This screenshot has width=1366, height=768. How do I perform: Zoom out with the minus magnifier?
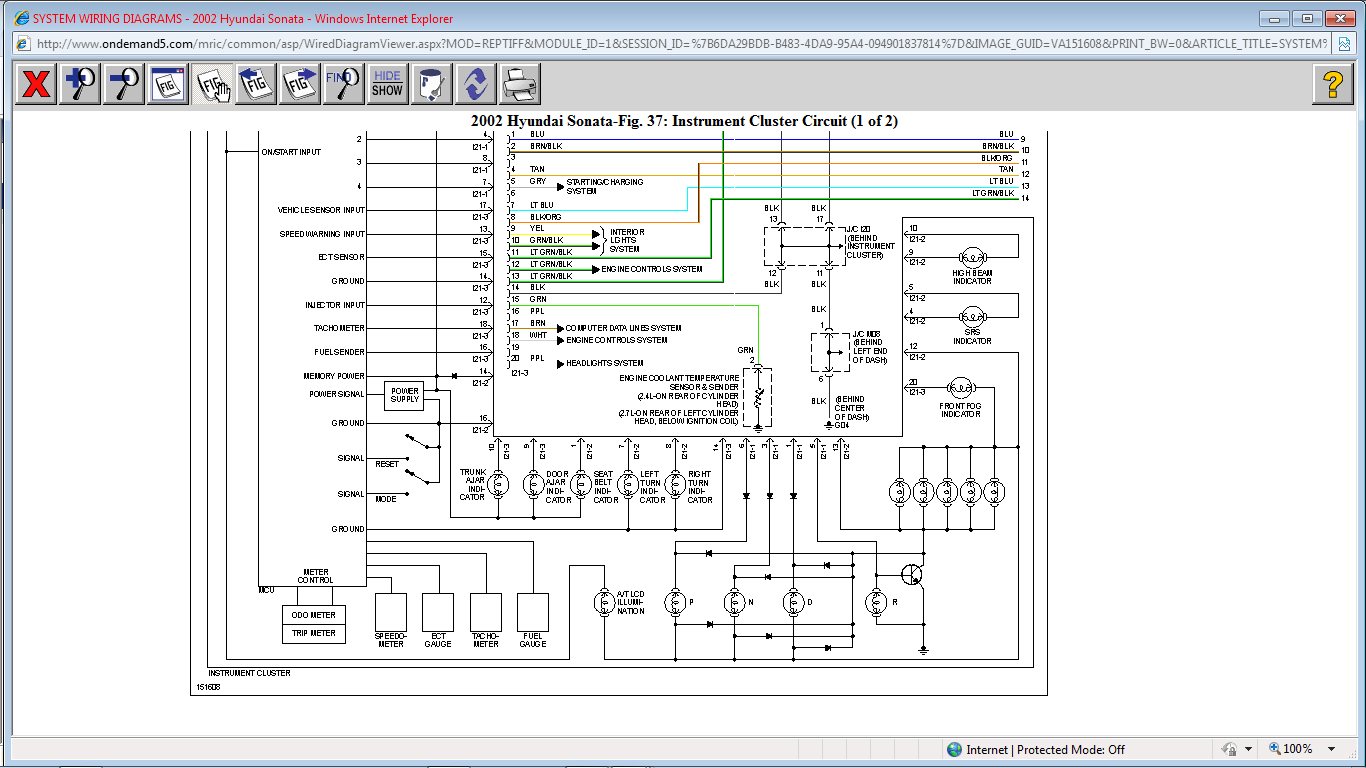point(124,84)
